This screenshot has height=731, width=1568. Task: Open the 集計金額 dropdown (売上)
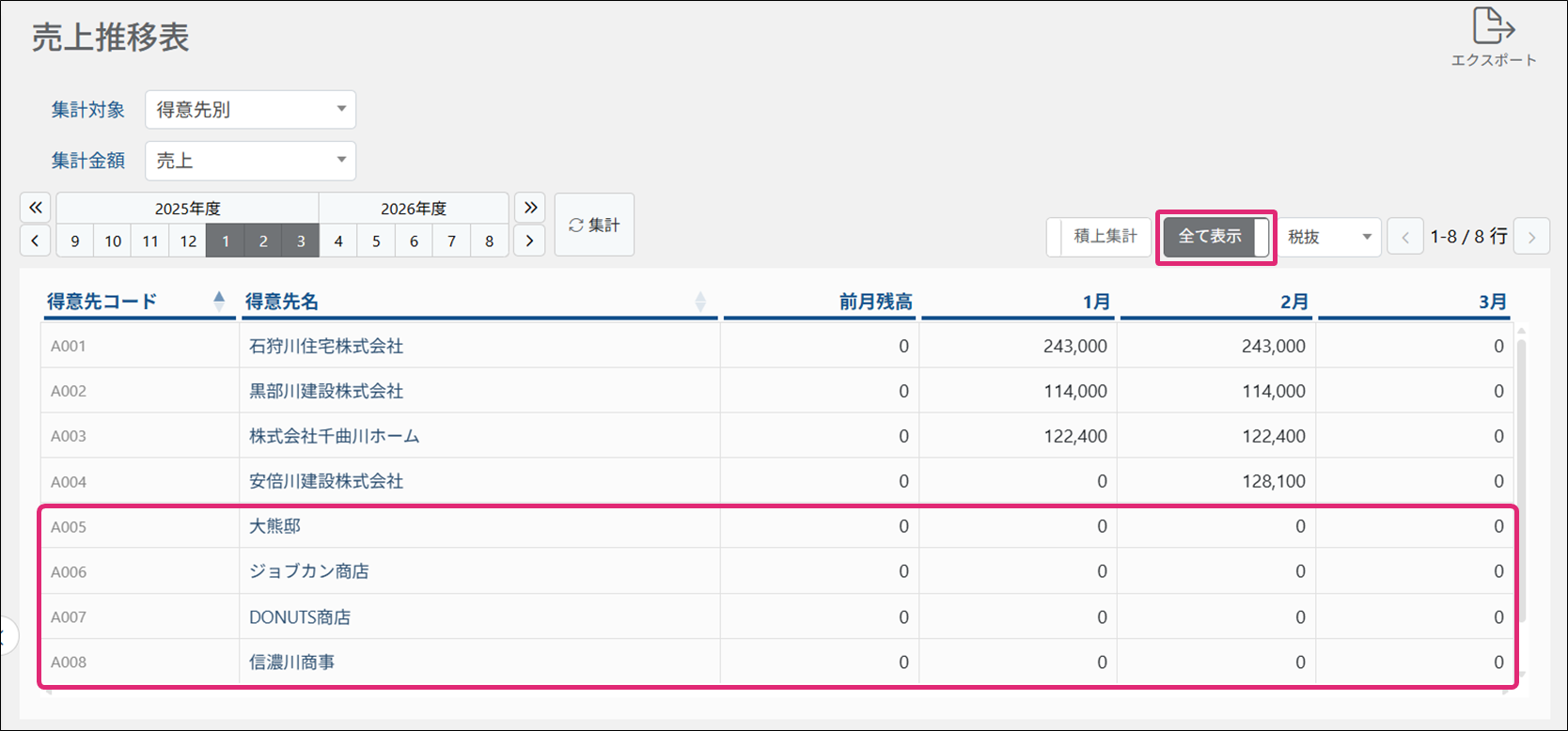click(250, 161)
